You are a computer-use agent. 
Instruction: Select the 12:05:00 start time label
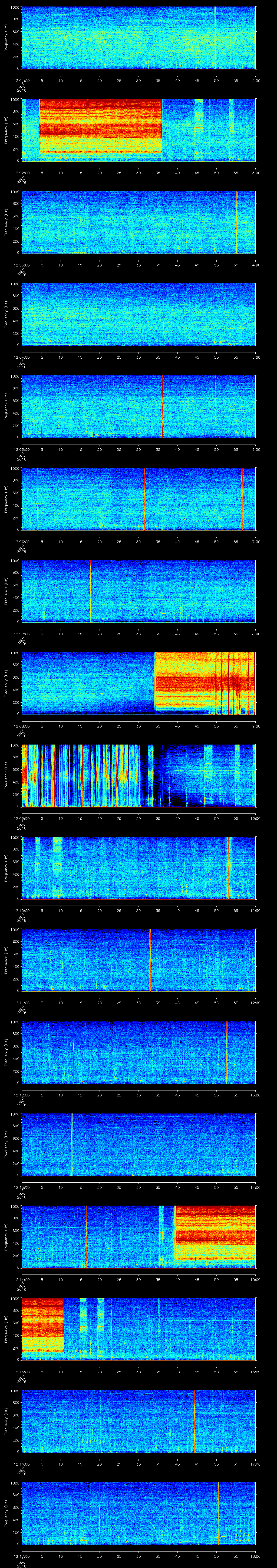click(x=21, y=449)
